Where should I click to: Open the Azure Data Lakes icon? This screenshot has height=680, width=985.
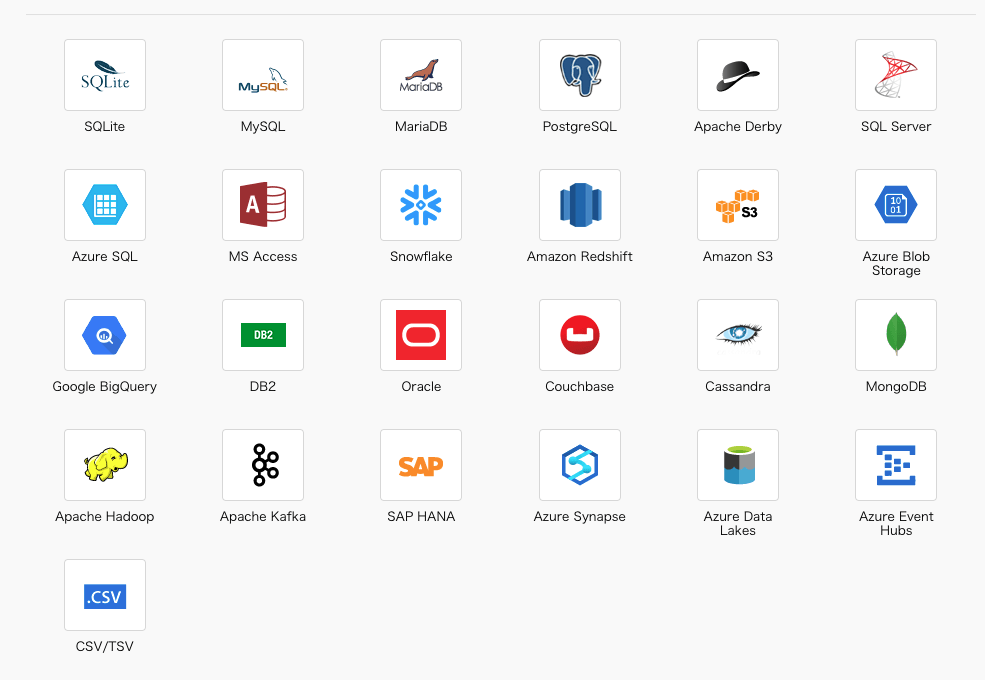[738, 465]
